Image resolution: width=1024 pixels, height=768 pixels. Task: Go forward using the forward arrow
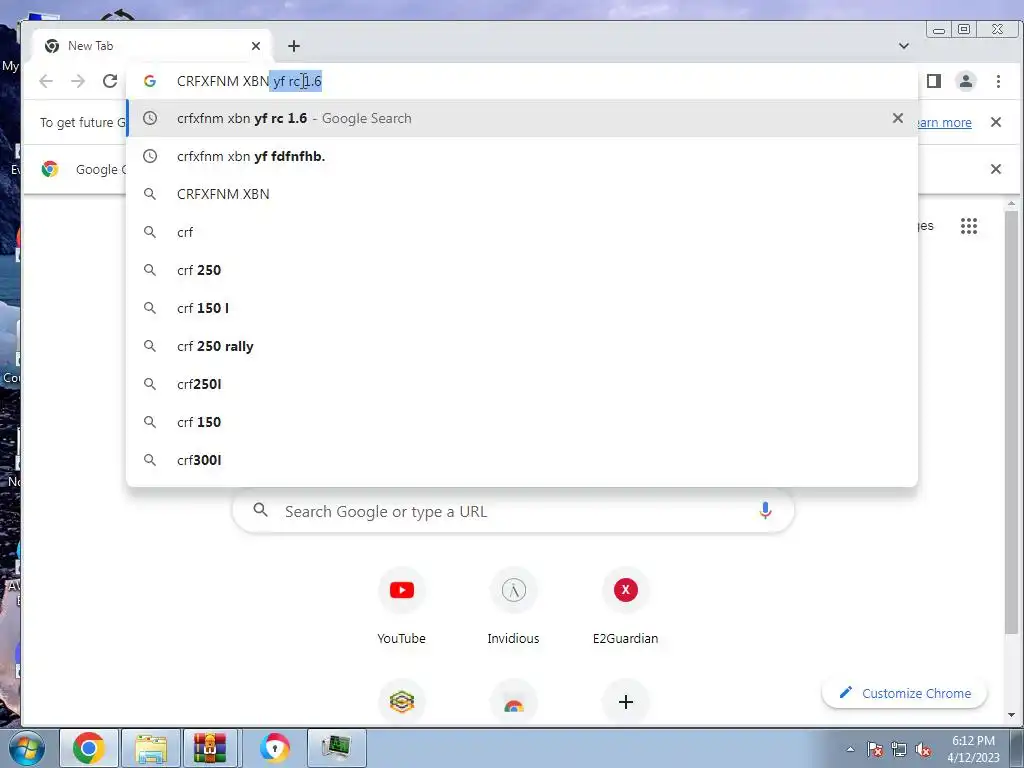pyautogui.click(x=78, y=81)
